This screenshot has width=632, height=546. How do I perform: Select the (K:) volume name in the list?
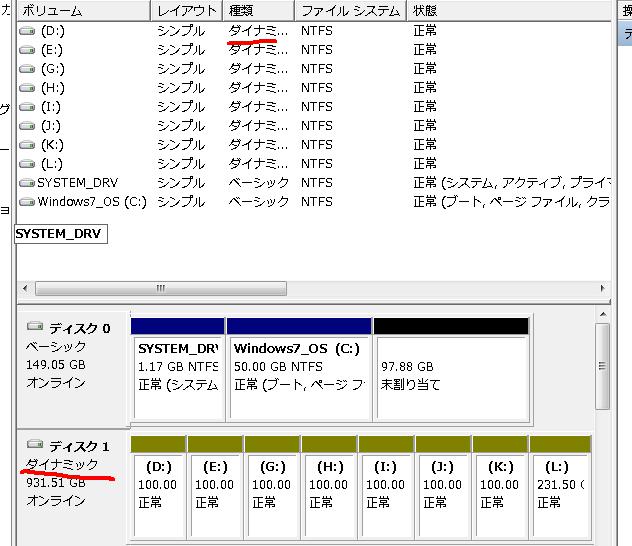[52, 145]
